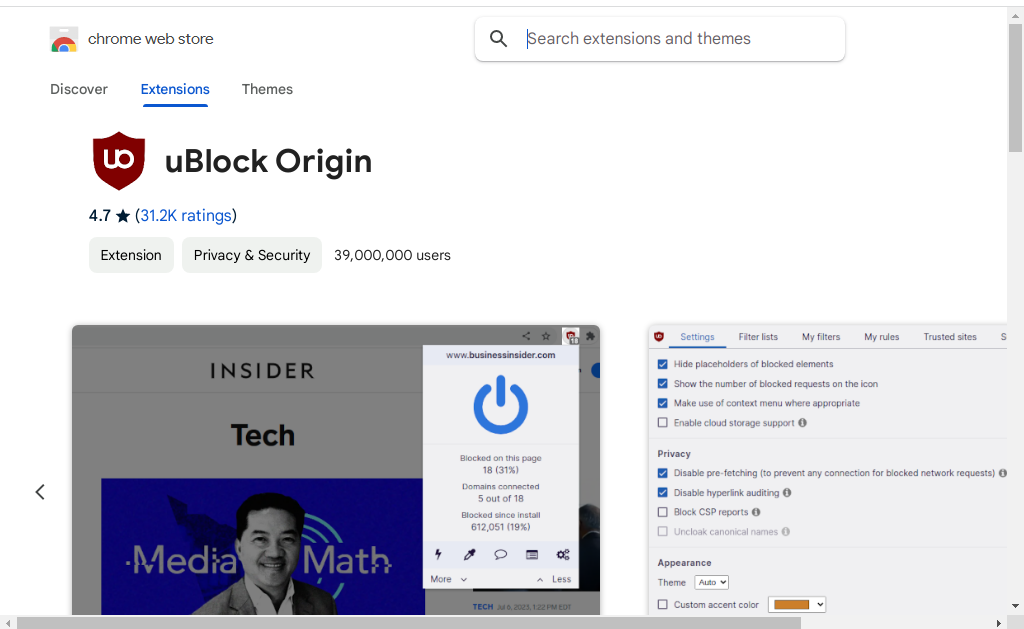Enable cloud storage support checkbox

tap(663, 423)
